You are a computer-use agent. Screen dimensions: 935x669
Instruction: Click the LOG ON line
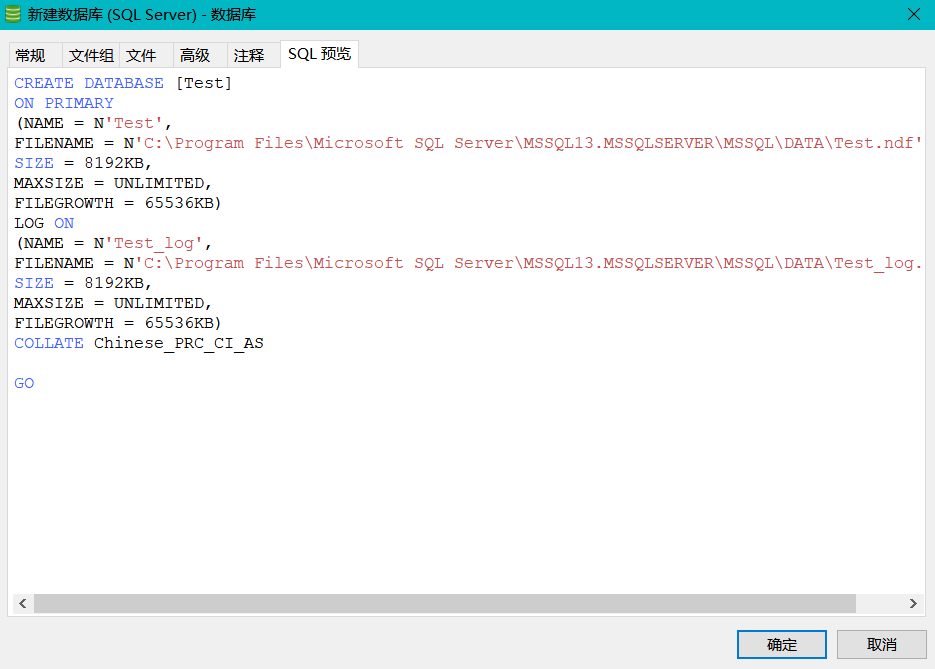coord(44,223)
